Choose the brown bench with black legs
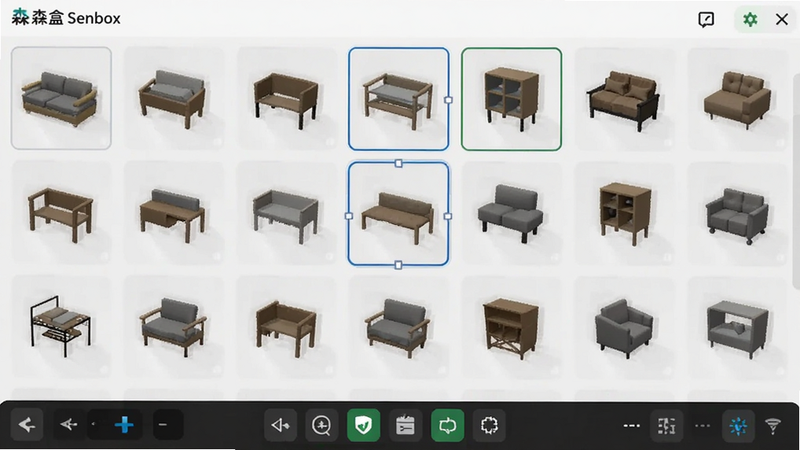This screenshot has height=450, width=800. pyautogui.click(x=286, y=98)
